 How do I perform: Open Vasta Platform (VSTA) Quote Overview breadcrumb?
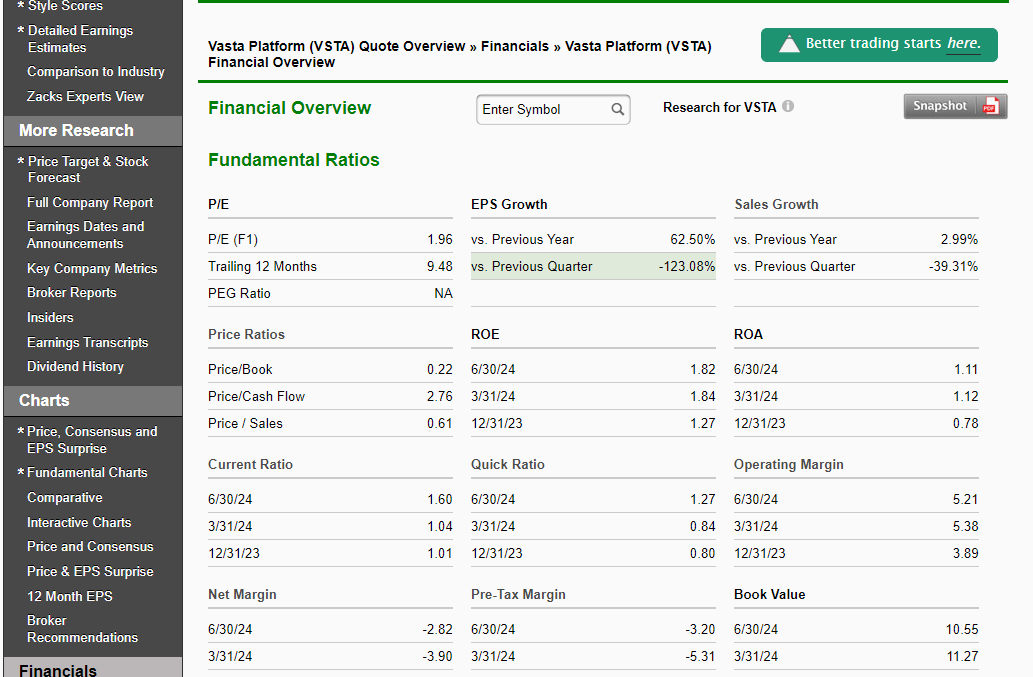pyautogui.click(x=337, y=46)
